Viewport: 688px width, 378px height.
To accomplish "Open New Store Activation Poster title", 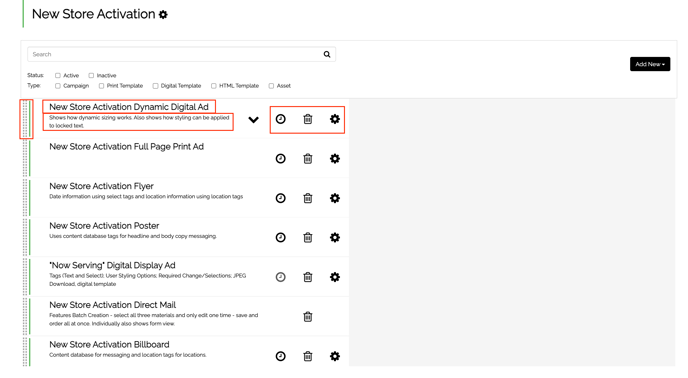I will [x=104, y=226].
